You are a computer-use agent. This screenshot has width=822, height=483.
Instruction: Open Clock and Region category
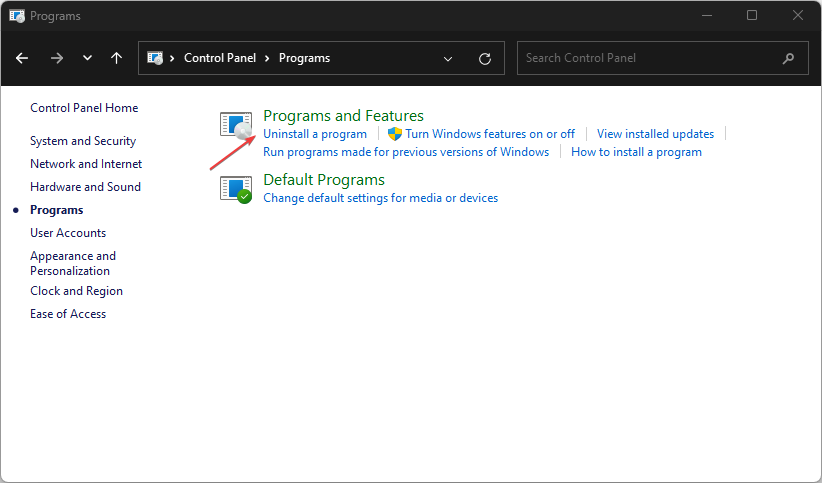pyautogui.click(x=76, y=291)
